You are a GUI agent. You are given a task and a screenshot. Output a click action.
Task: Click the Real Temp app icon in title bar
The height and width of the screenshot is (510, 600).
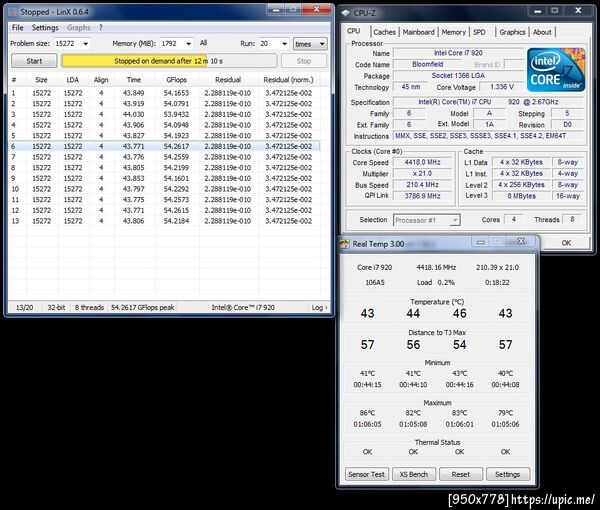click(x=344, y=244)
